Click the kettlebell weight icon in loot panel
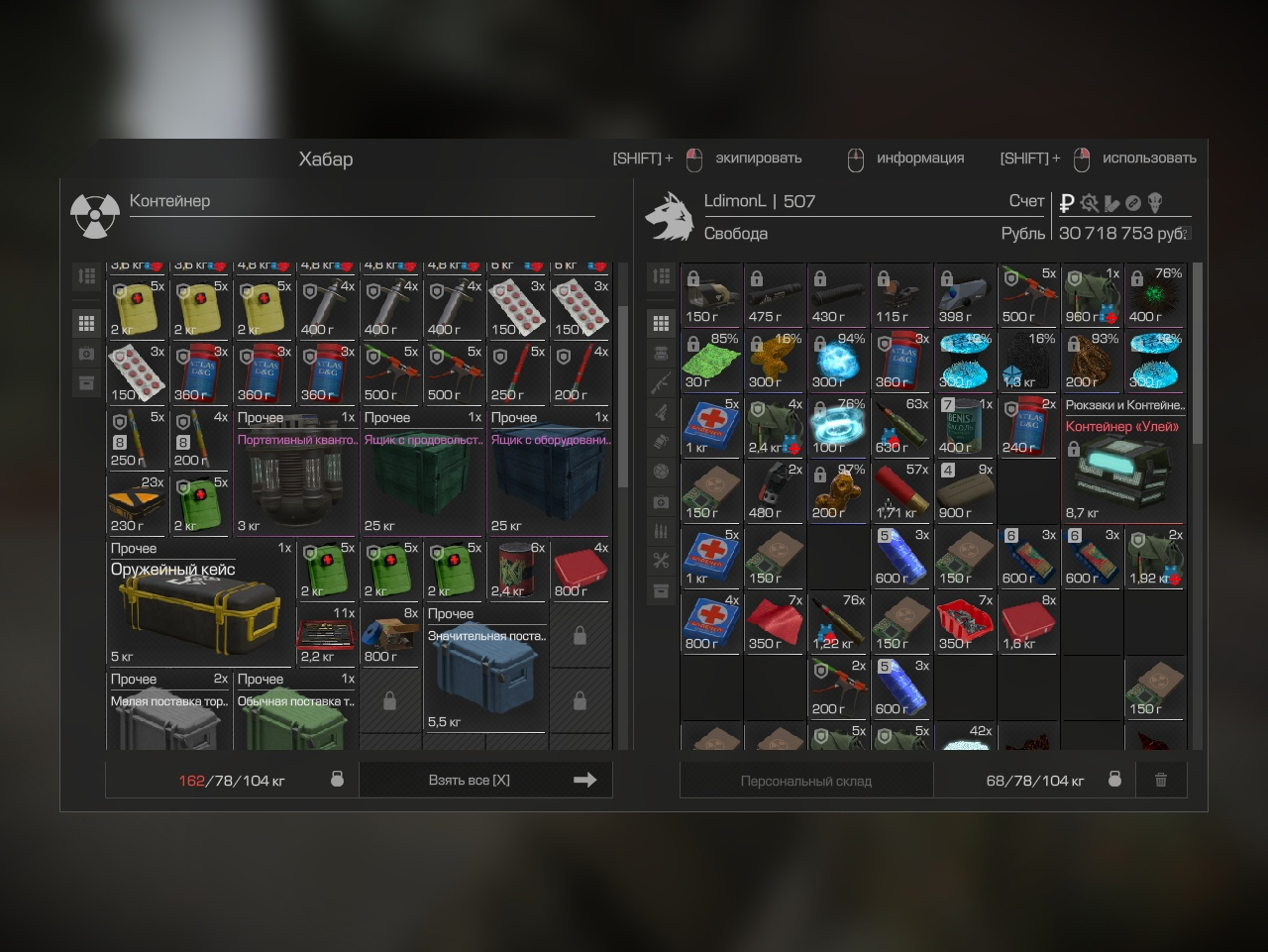Viewport: 1268px width, 952px height. point(337,779)
